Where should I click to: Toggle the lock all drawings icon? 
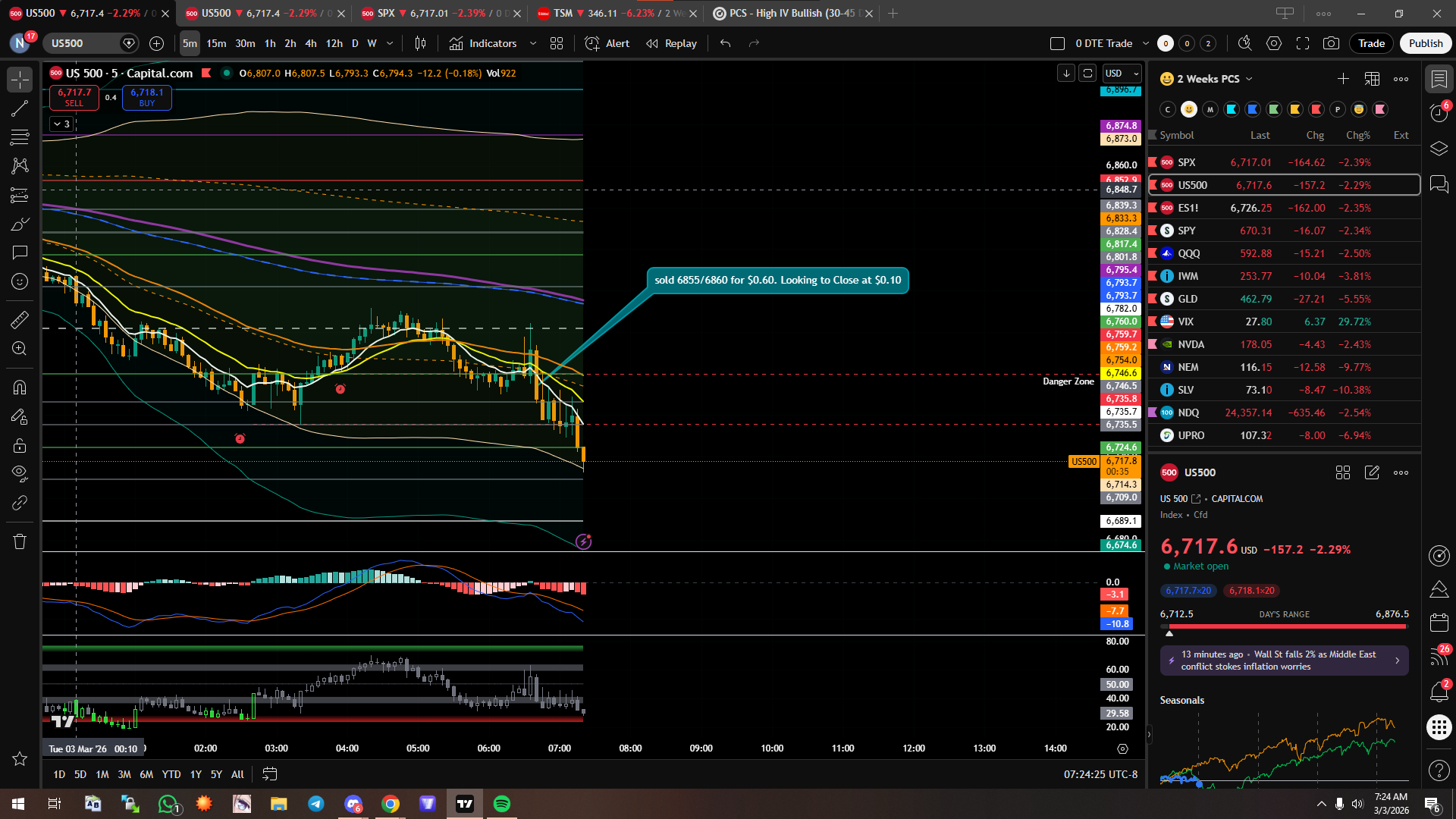pyautogui.click(x=20, y=445)
